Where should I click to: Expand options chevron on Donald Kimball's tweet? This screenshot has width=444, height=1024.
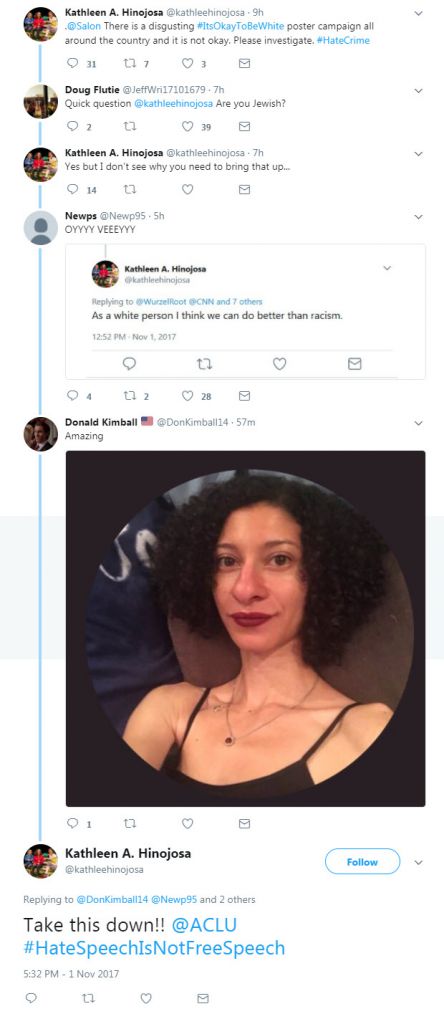(x=419, y=423)
